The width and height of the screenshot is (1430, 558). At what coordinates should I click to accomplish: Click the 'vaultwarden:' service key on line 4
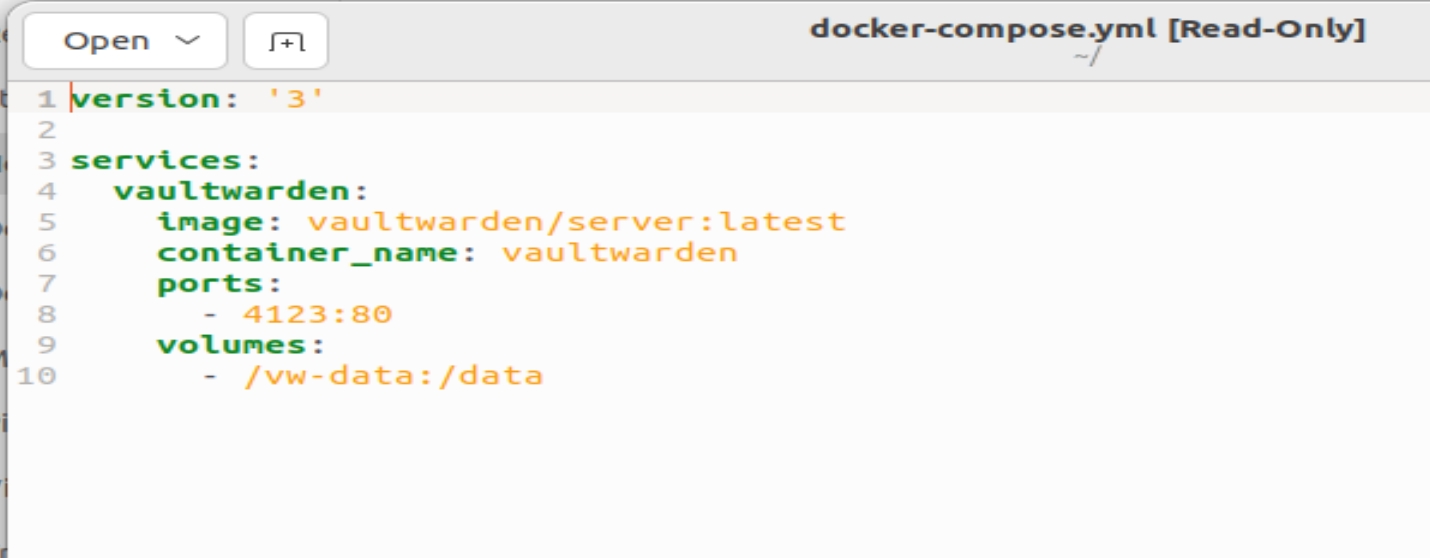pos(242,191)
